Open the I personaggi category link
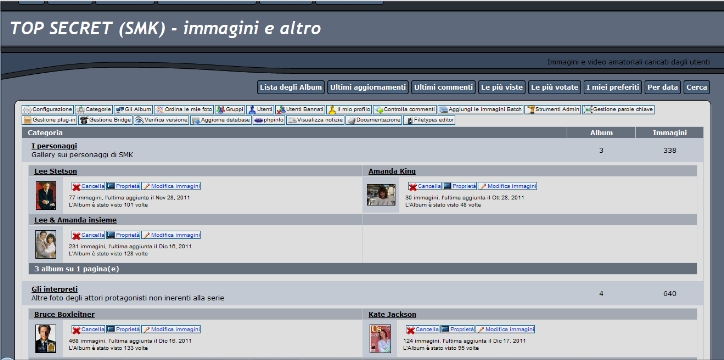 coord(54,146)
